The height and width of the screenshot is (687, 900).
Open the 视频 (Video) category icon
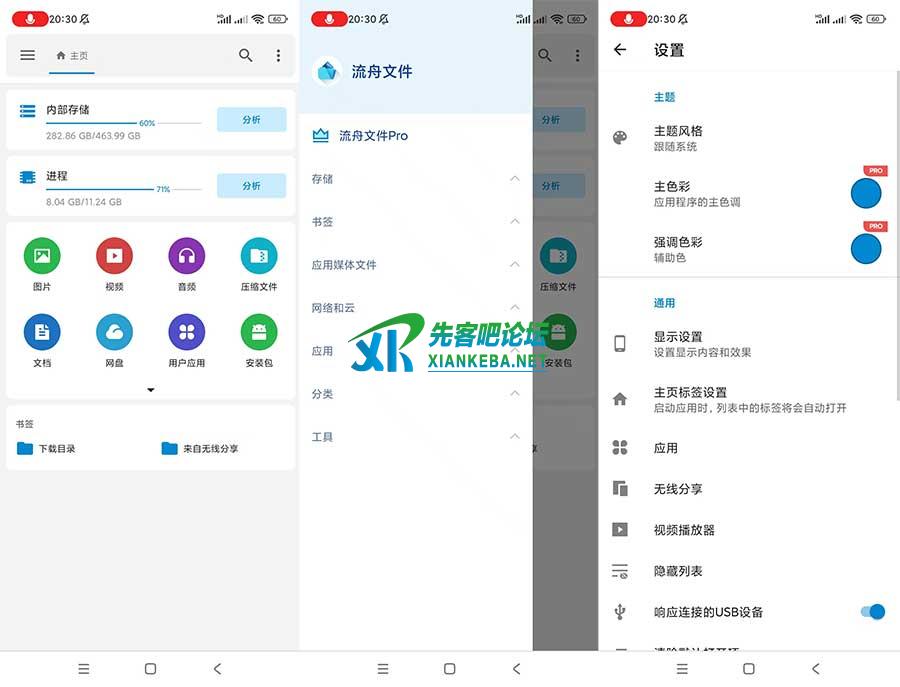(114, 256)
